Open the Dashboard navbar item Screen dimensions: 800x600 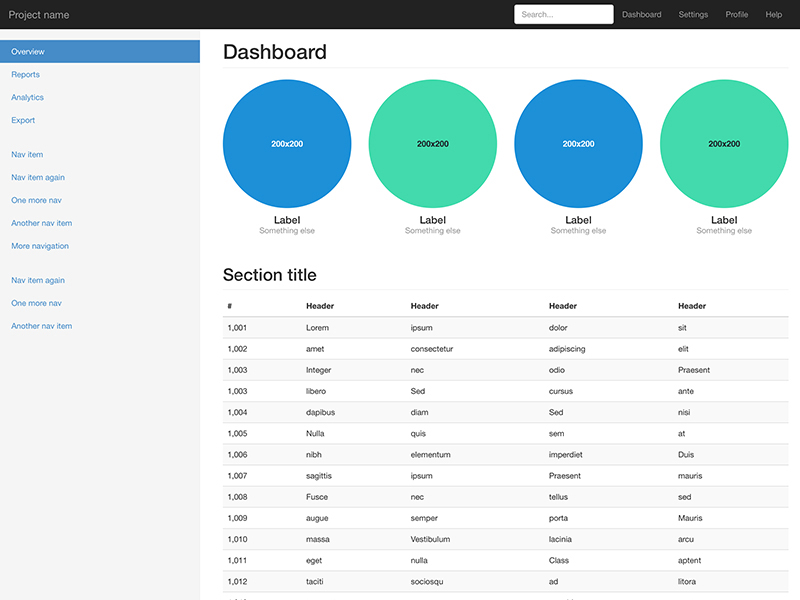point(641,14)
